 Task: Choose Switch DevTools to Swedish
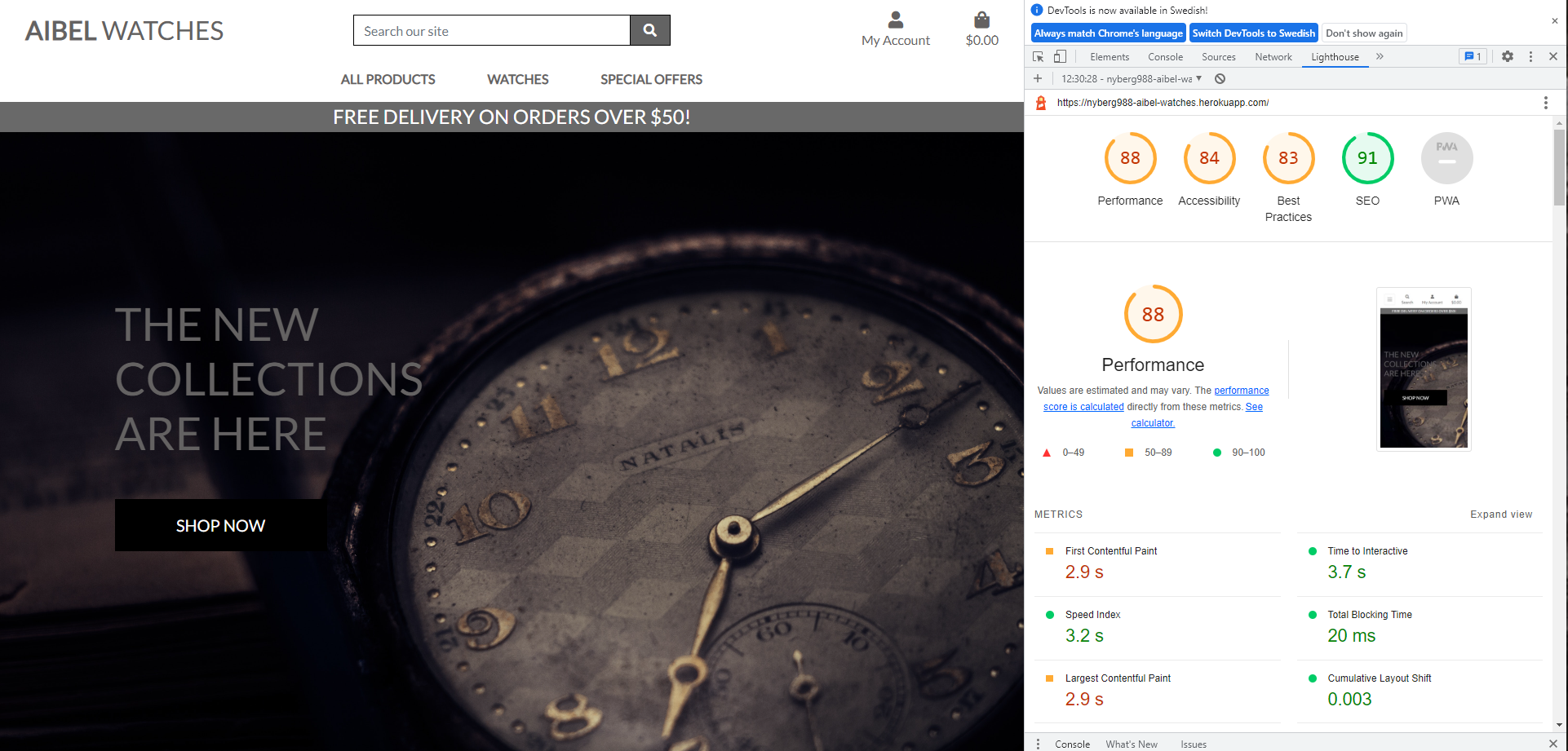pyautogui.click(x=1253, y=33)
